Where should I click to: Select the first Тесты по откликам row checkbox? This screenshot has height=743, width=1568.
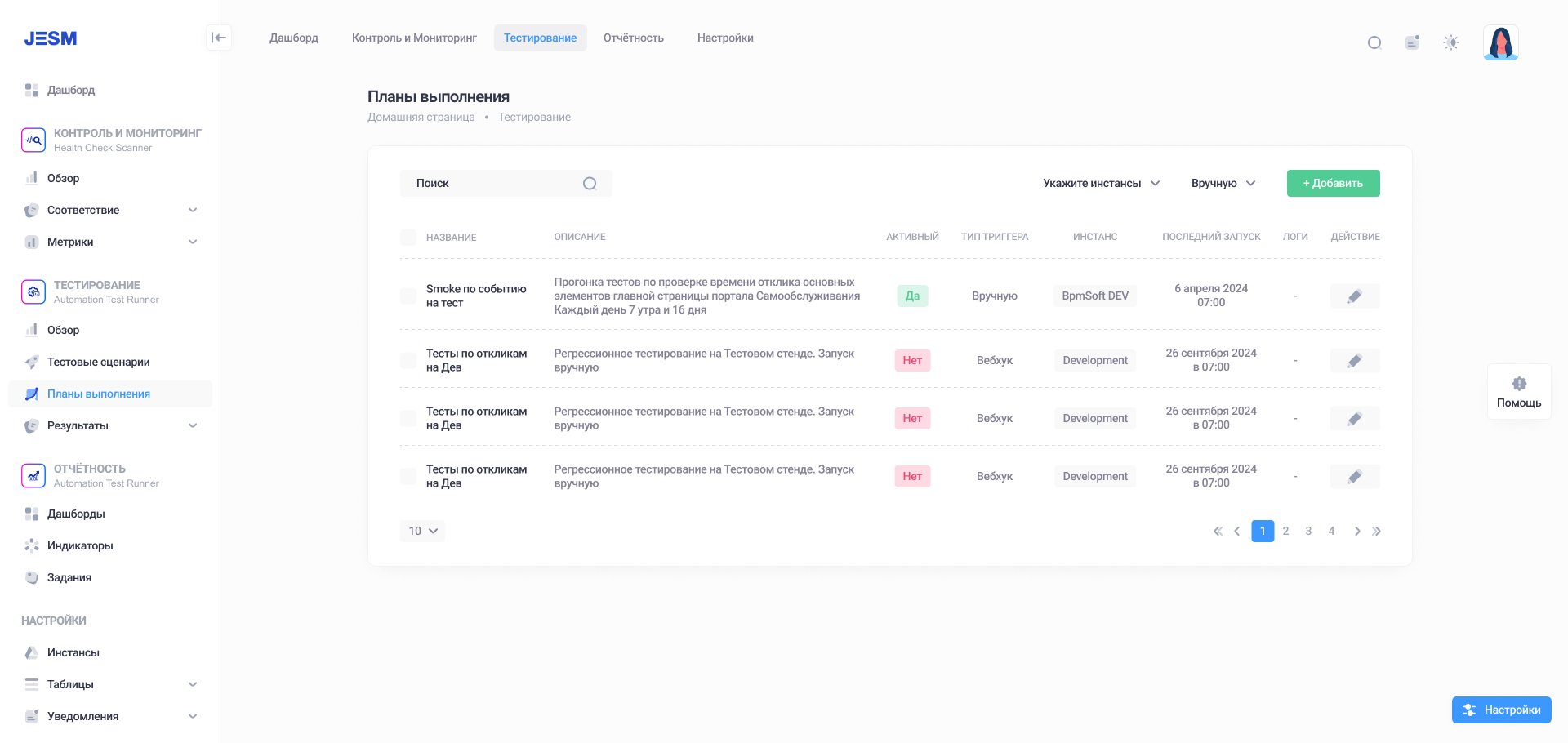408,360
